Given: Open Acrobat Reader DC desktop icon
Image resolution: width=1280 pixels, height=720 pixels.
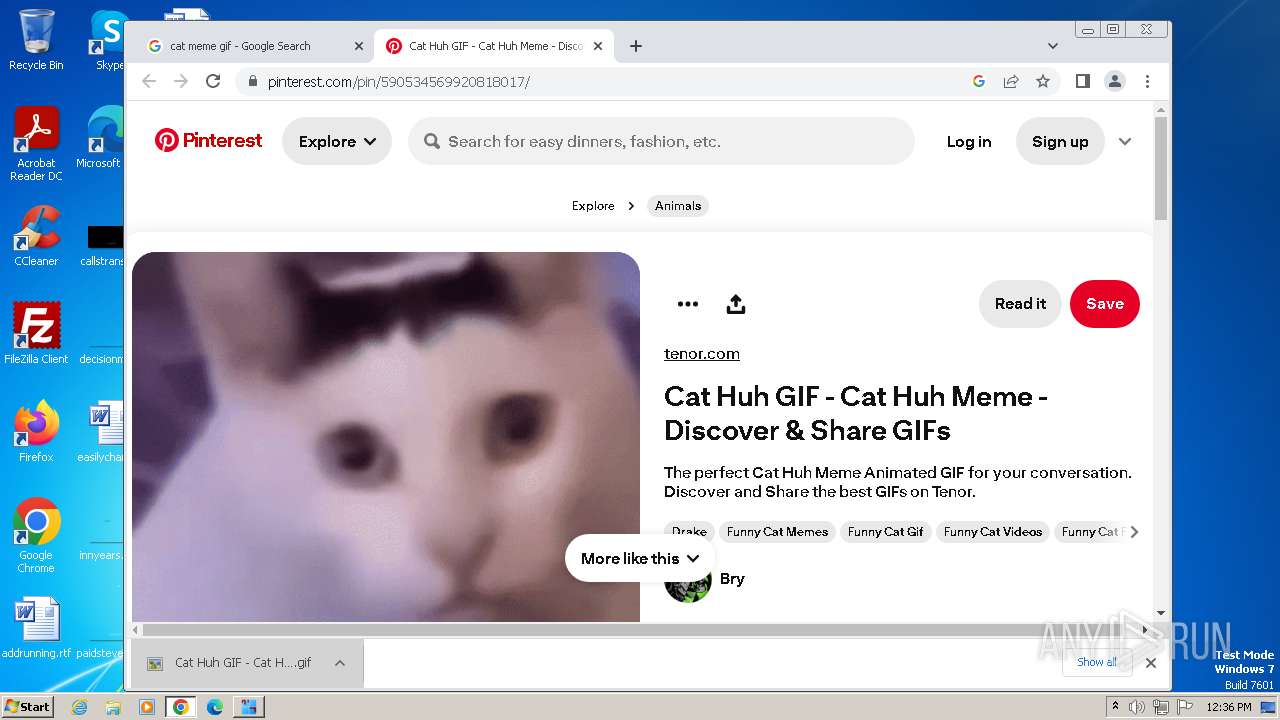Looking at the screenshot, I should (36, 144).
